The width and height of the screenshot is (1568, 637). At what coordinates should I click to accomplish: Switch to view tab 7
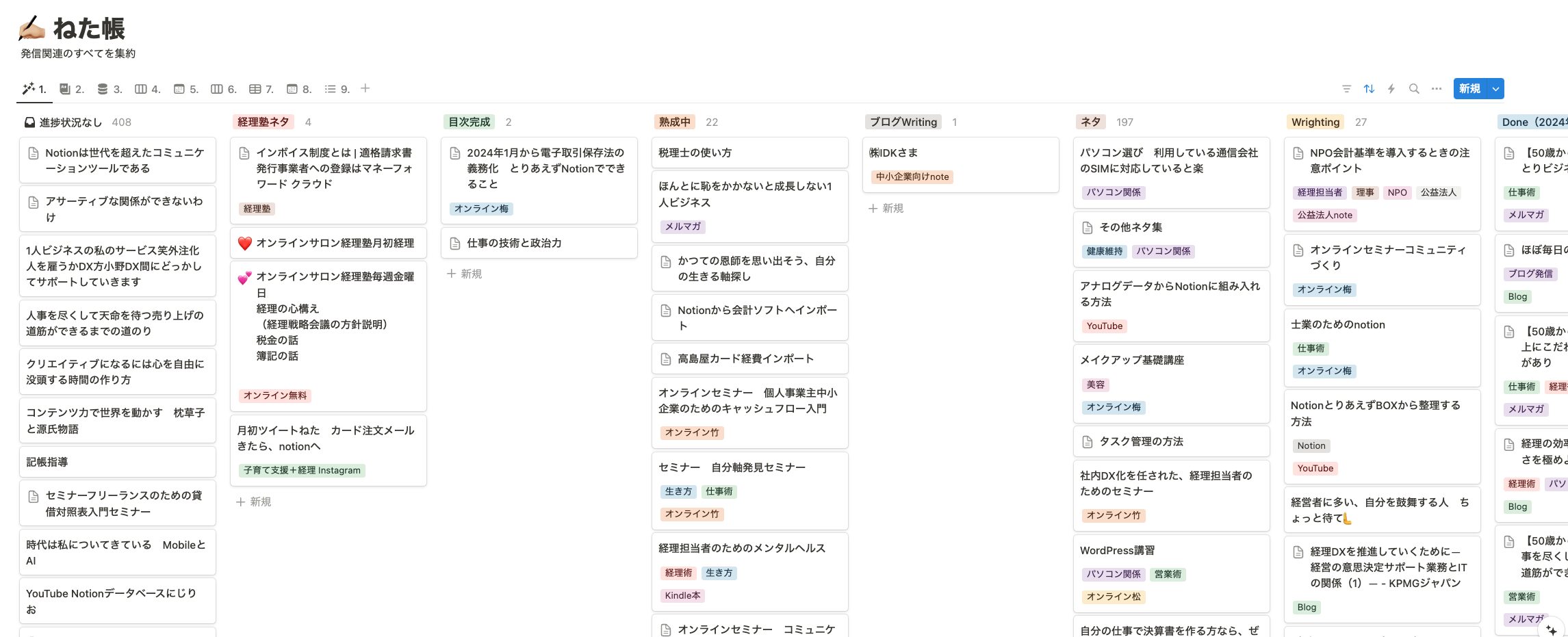(x=261, y=89)
